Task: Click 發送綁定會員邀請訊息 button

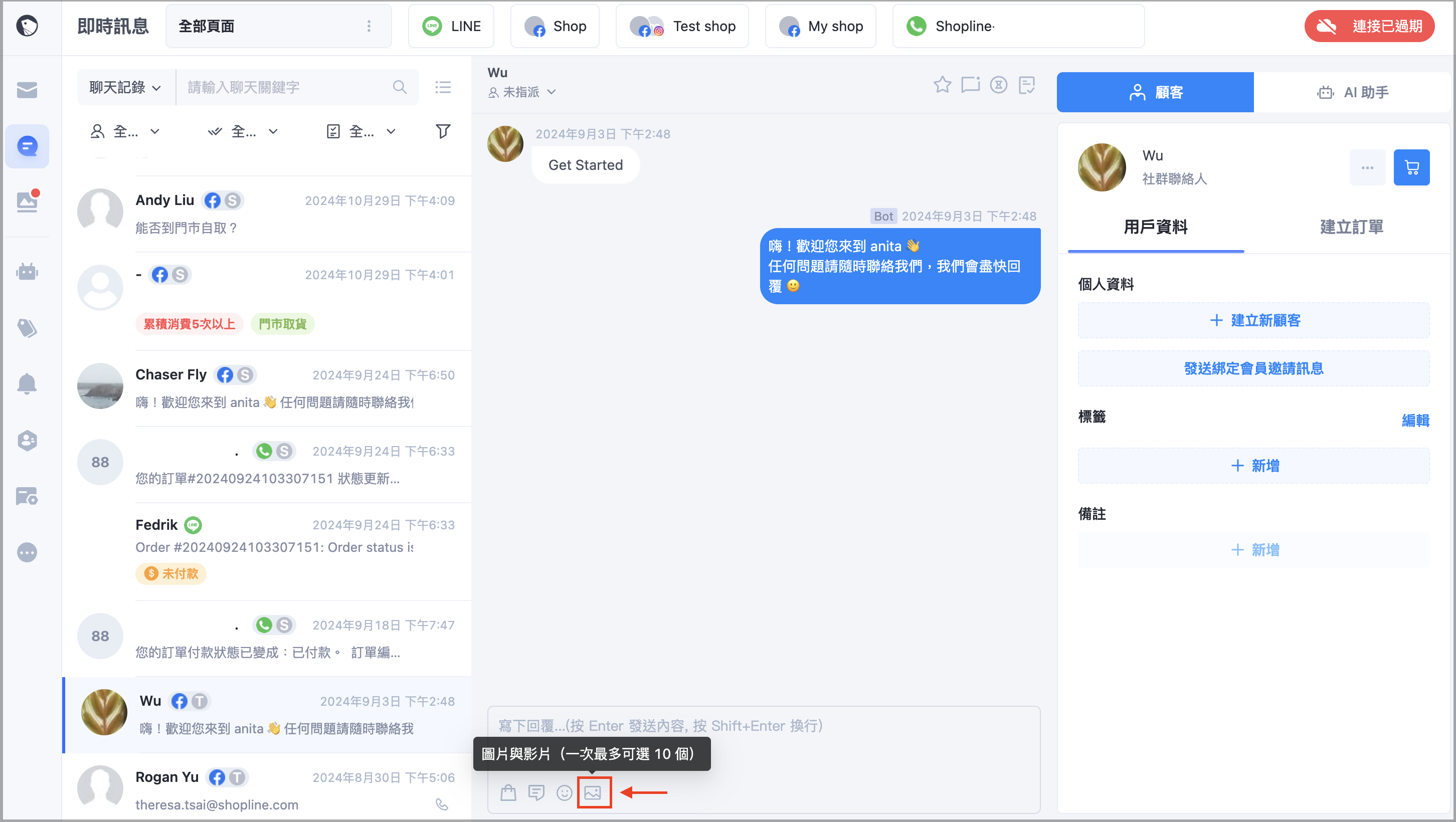Action: (1253, 368)
